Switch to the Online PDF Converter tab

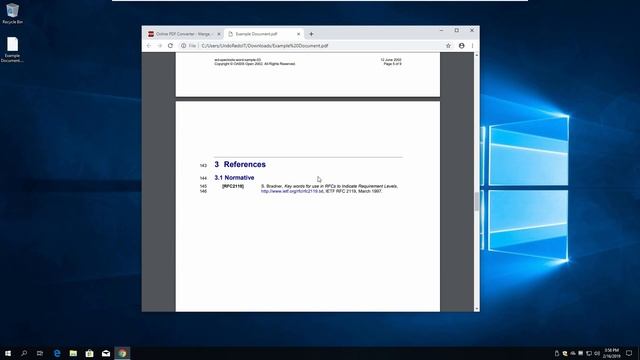pyautogui.click(x=183, y=34)
